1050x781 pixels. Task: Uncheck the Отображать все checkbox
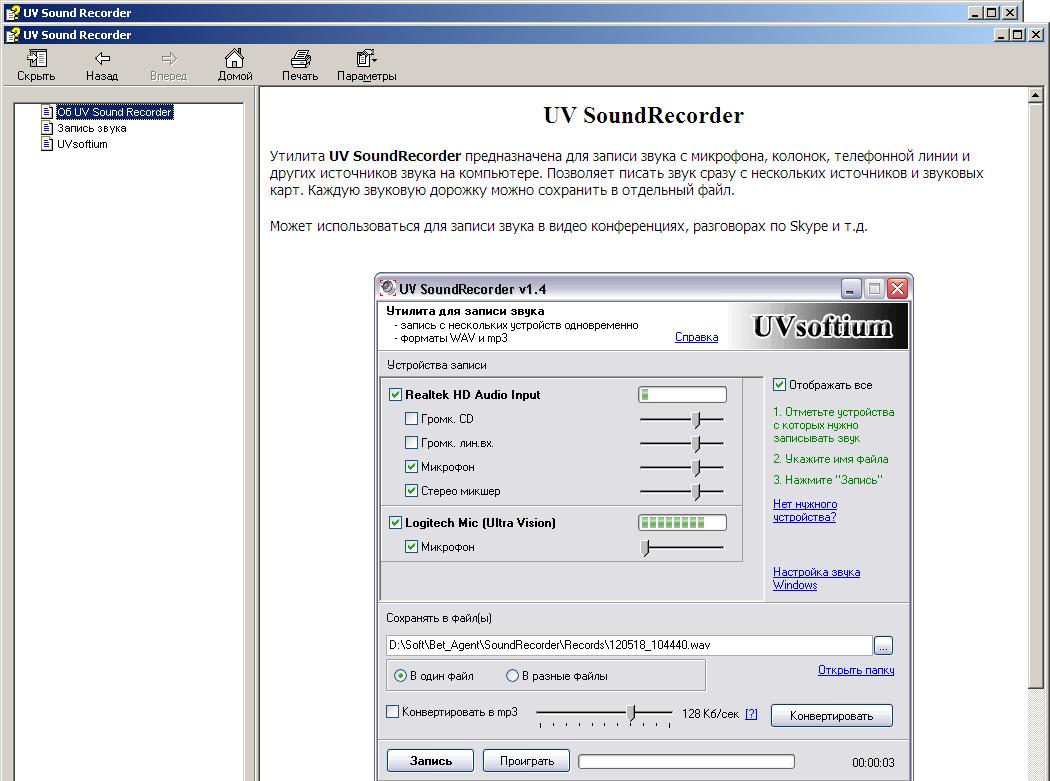click(x=780, y=385)
